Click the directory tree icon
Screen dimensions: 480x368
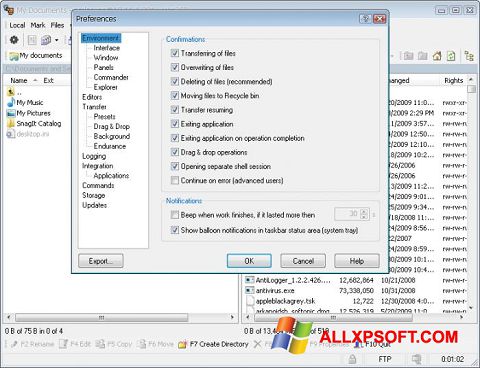pyautogui.click(x=469, y=56)
